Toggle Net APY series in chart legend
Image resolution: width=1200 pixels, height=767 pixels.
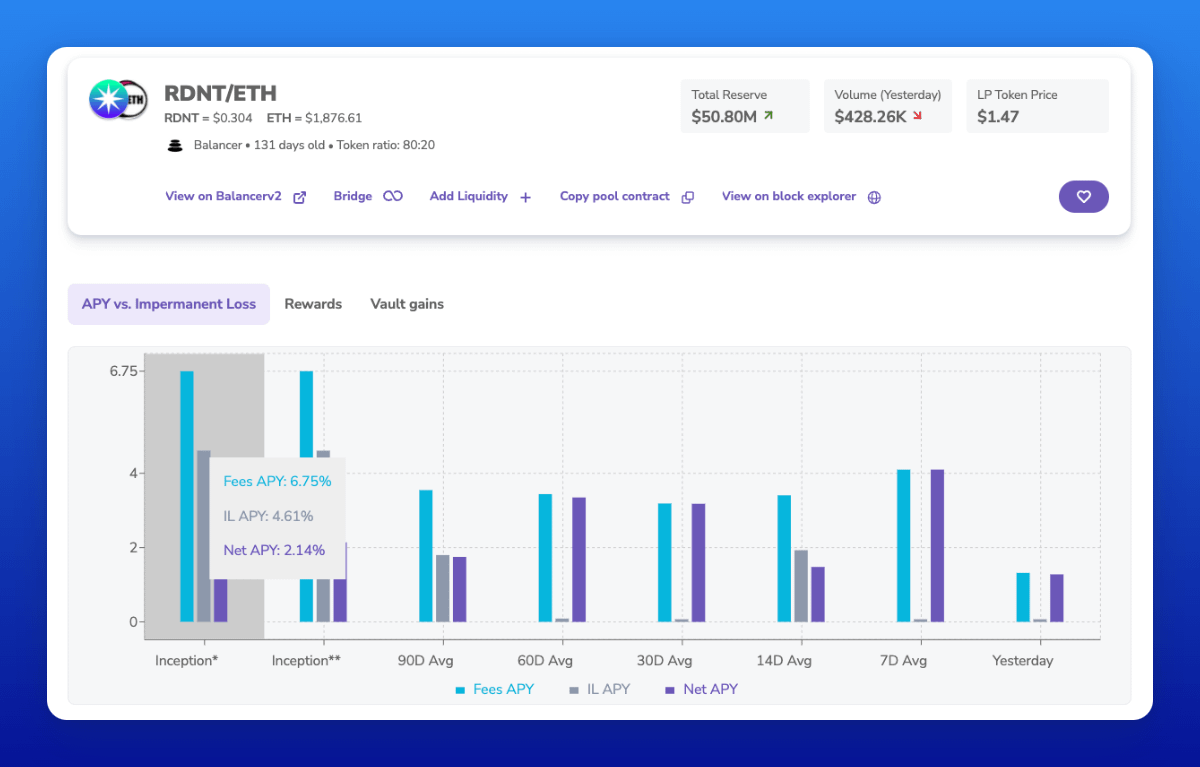(701, 689)
